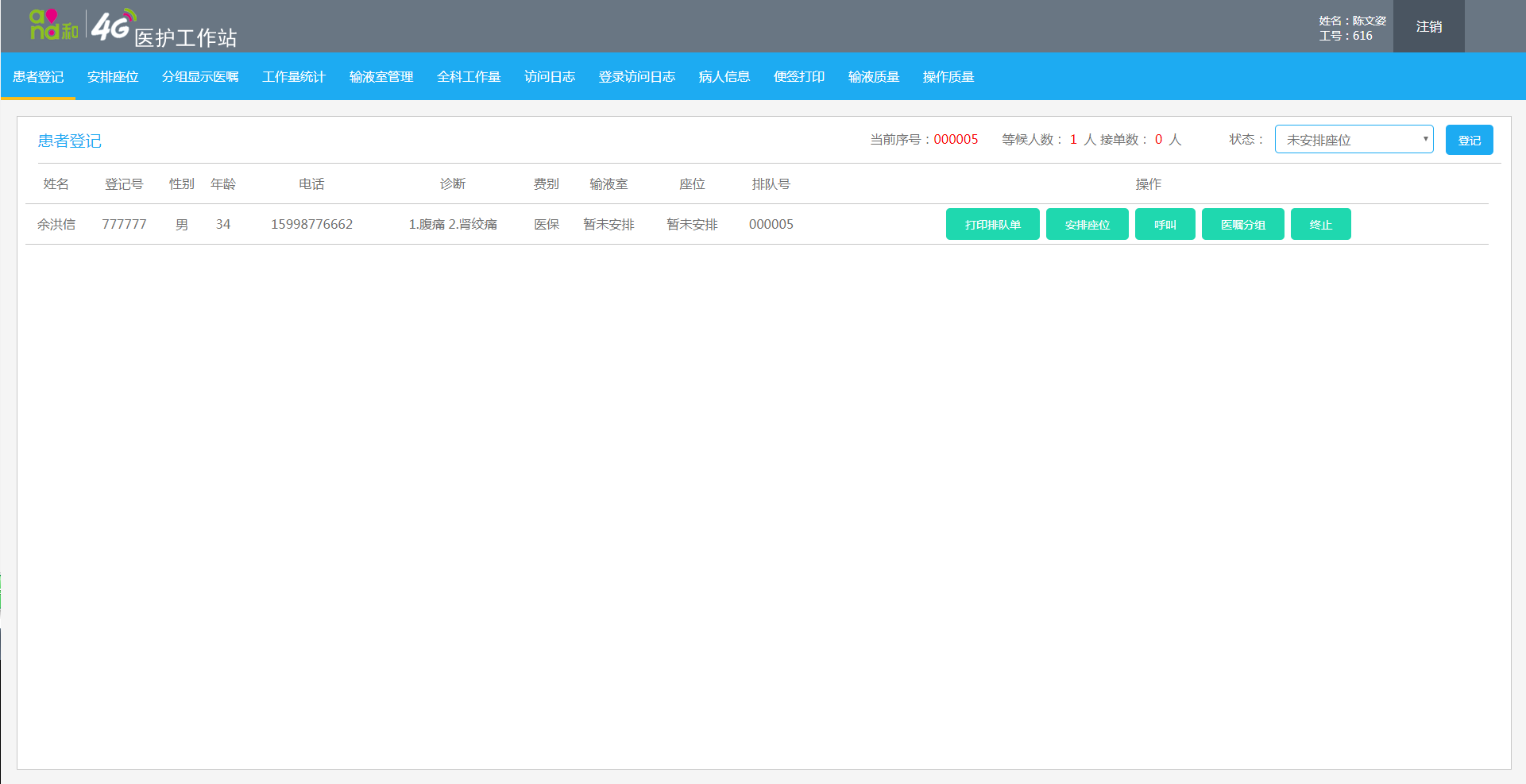Call patient with 呼叫 button
This screenshot has height=784, width=1526.
coord(1165,225)
